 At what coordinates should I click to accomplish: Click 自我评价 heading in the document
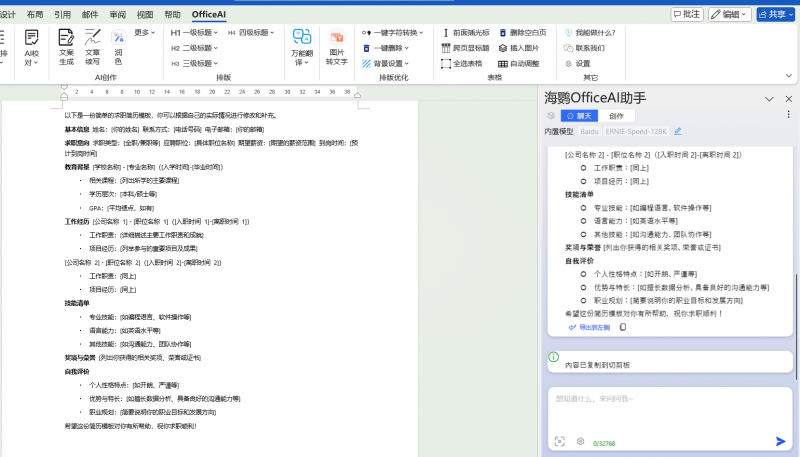pyautogui.click(x=77, y=371)
